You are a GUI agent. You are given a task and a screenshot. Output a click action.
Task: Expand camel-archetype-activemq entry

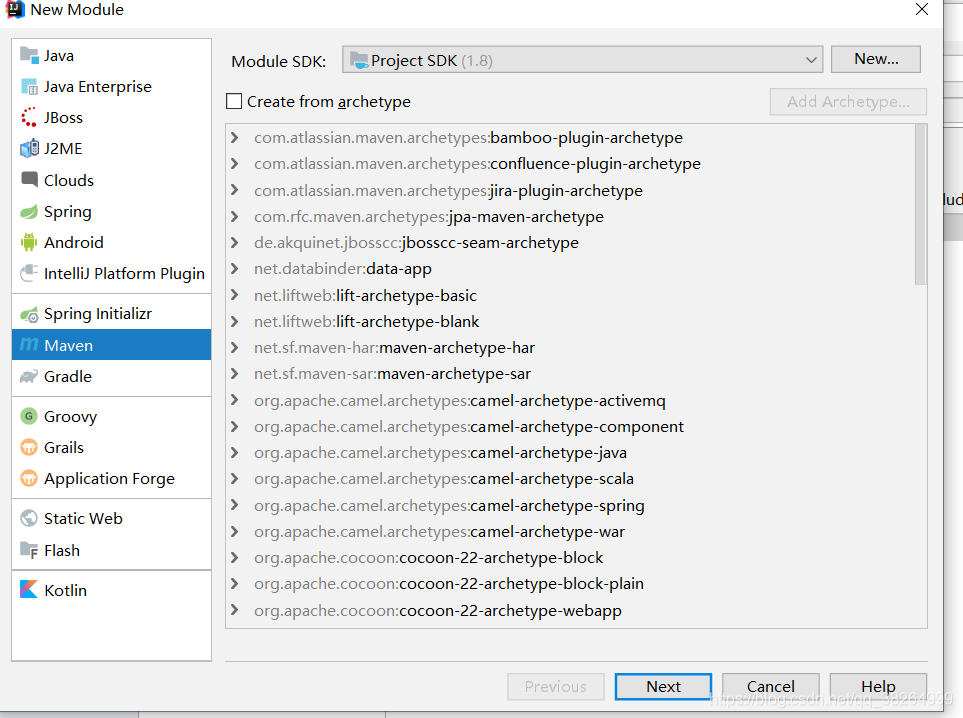(x=235, y=400)
